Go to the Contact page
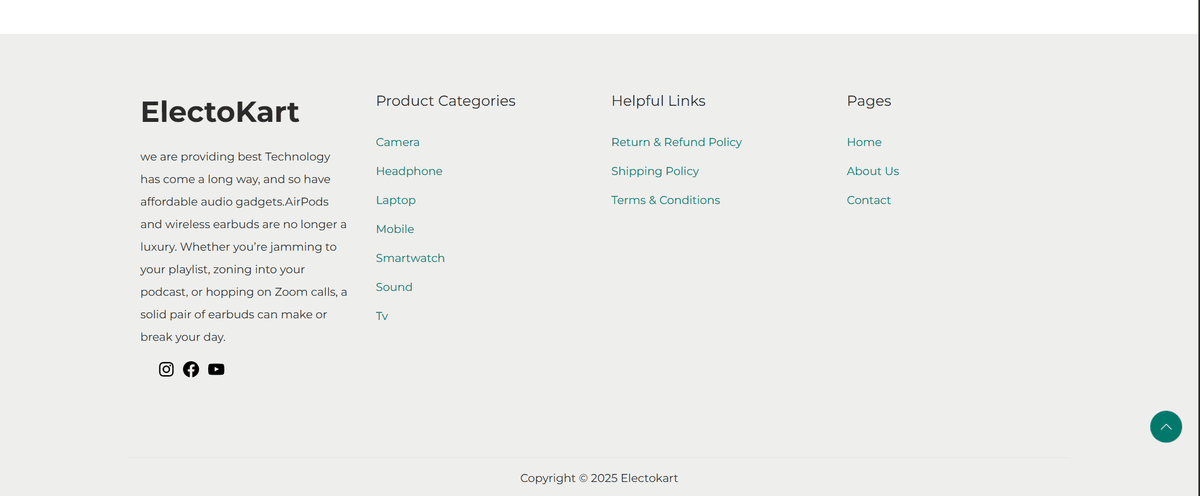The image size is (1200, 496). pos(868,200)
